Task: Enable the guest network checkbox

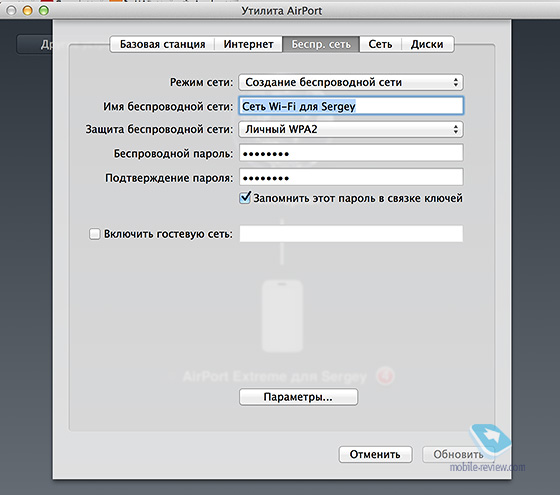Action: click(94, 234)
